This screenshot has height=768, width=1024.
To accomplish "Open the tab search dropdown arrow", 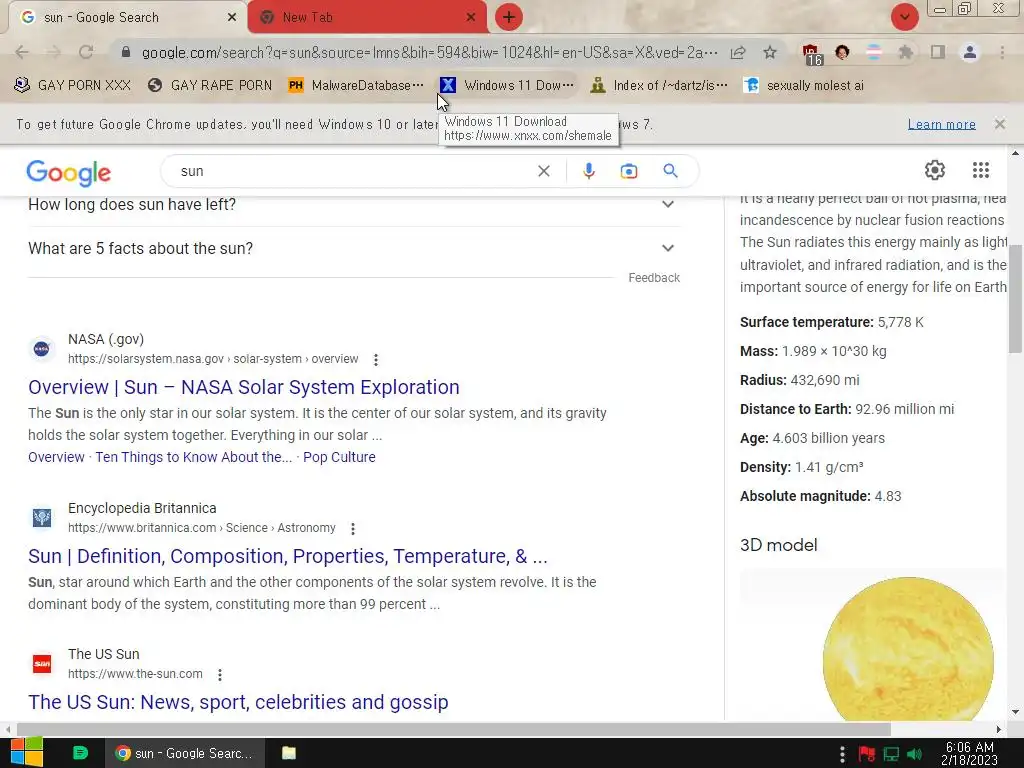I will coord(904,17).
